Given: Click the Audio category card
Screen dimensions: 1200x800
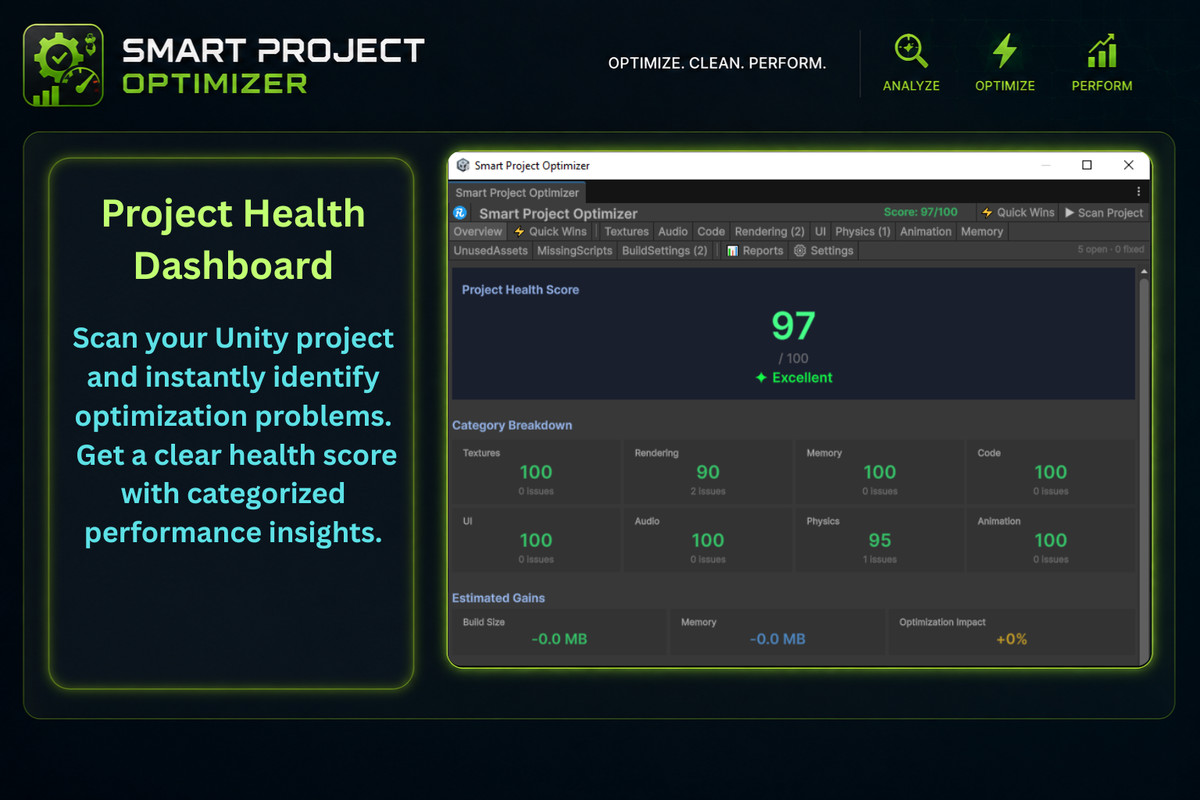Looking at the screenshot, I should point(708,540).
